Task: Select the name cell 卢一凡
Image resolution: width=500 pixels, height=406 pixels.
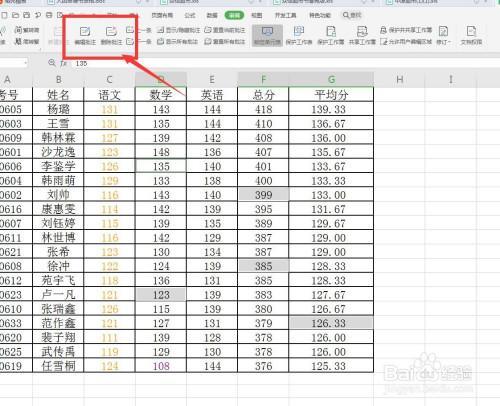Action: (x=58, y=295)
